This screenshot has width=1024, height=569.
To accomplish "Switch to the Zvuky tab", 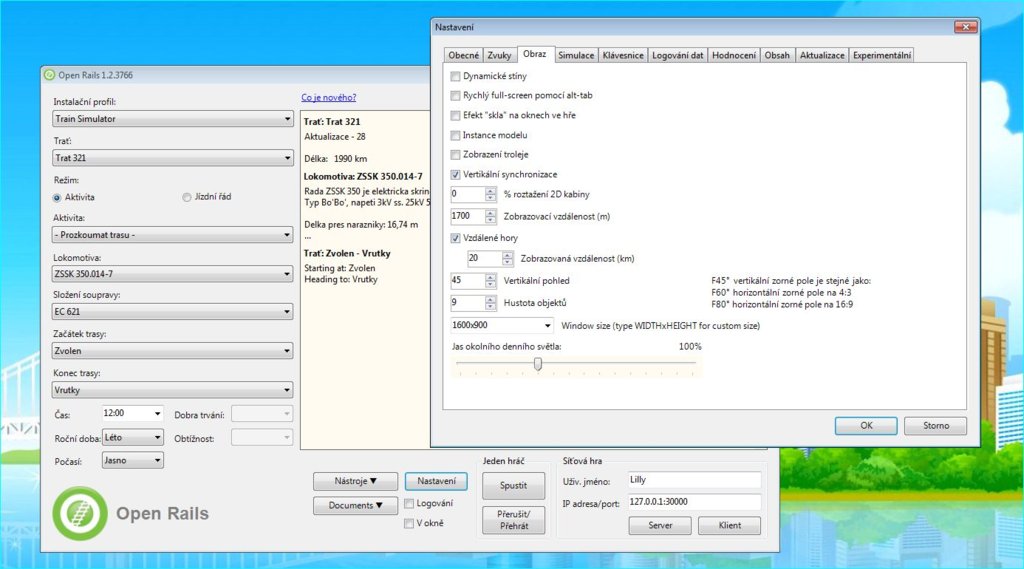I will (x=500, y=56).
